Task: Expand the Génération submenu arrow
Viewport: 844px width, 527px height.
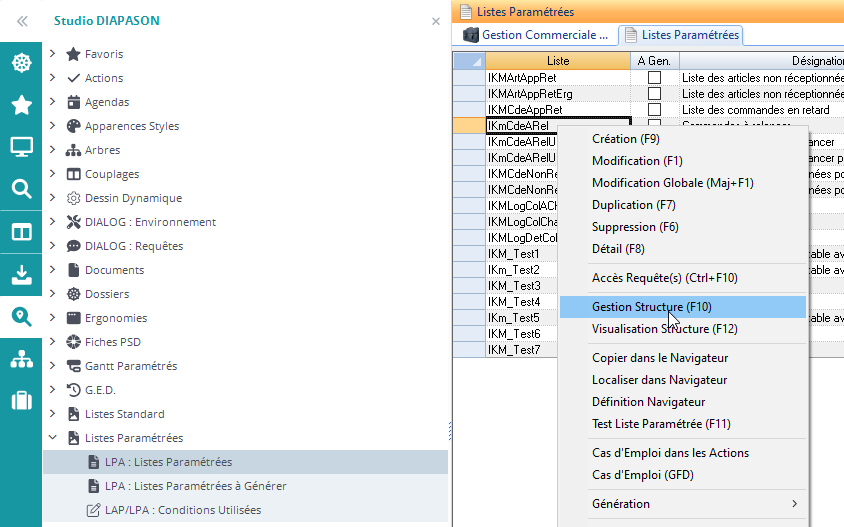Action: coord(795,504)
